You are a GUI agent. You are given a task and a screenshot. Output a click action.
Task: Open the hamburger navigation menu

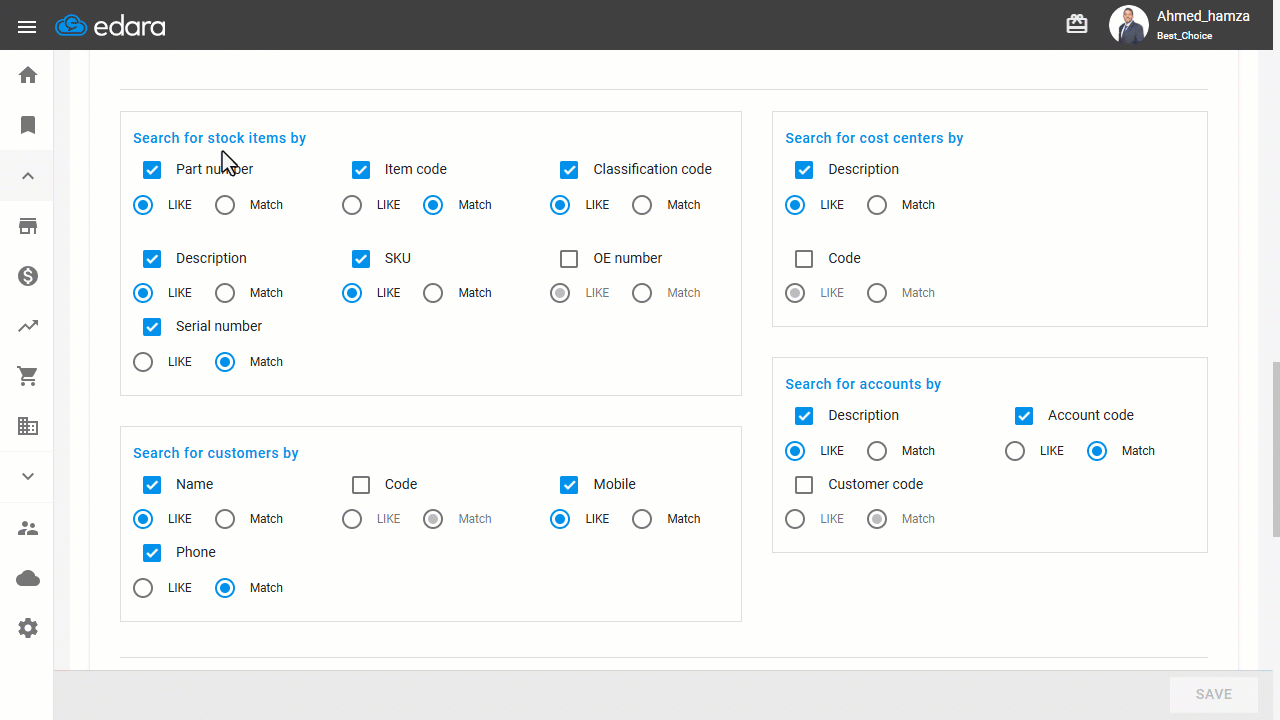[27, 27]
